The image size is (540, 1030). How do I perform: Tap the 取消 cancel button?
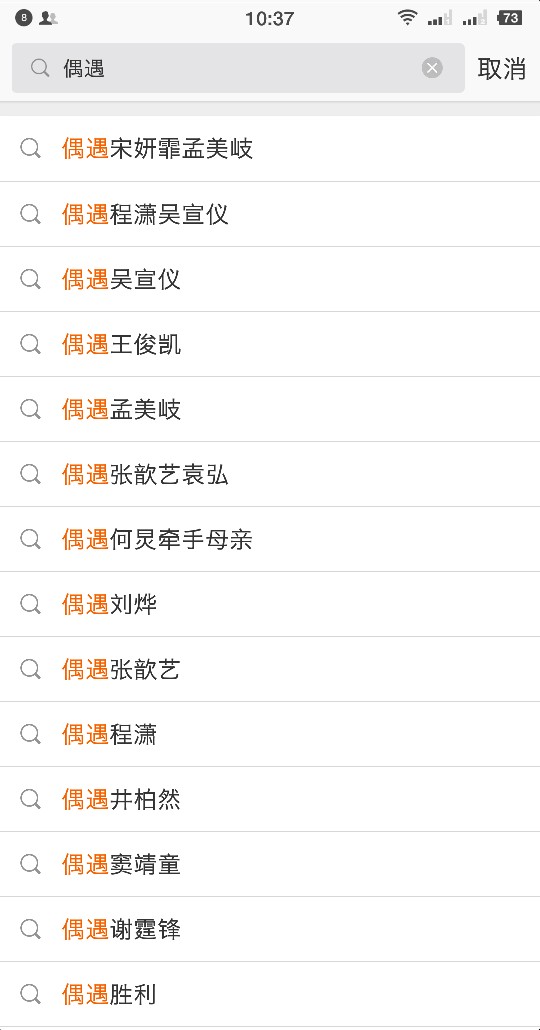(501, 68)
